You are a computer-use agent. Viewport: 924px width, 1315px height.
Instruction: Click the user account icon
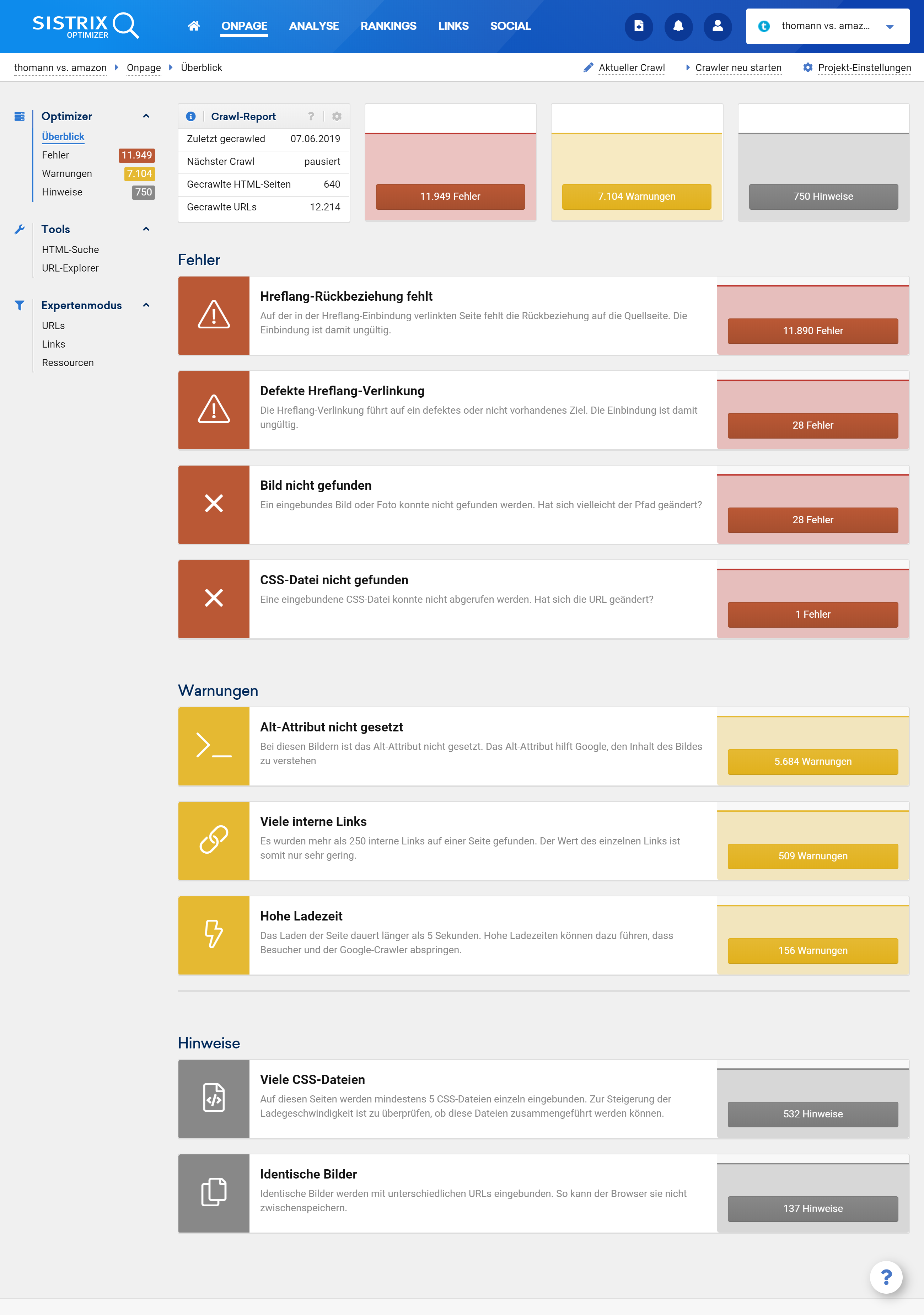tap(717, 26)
